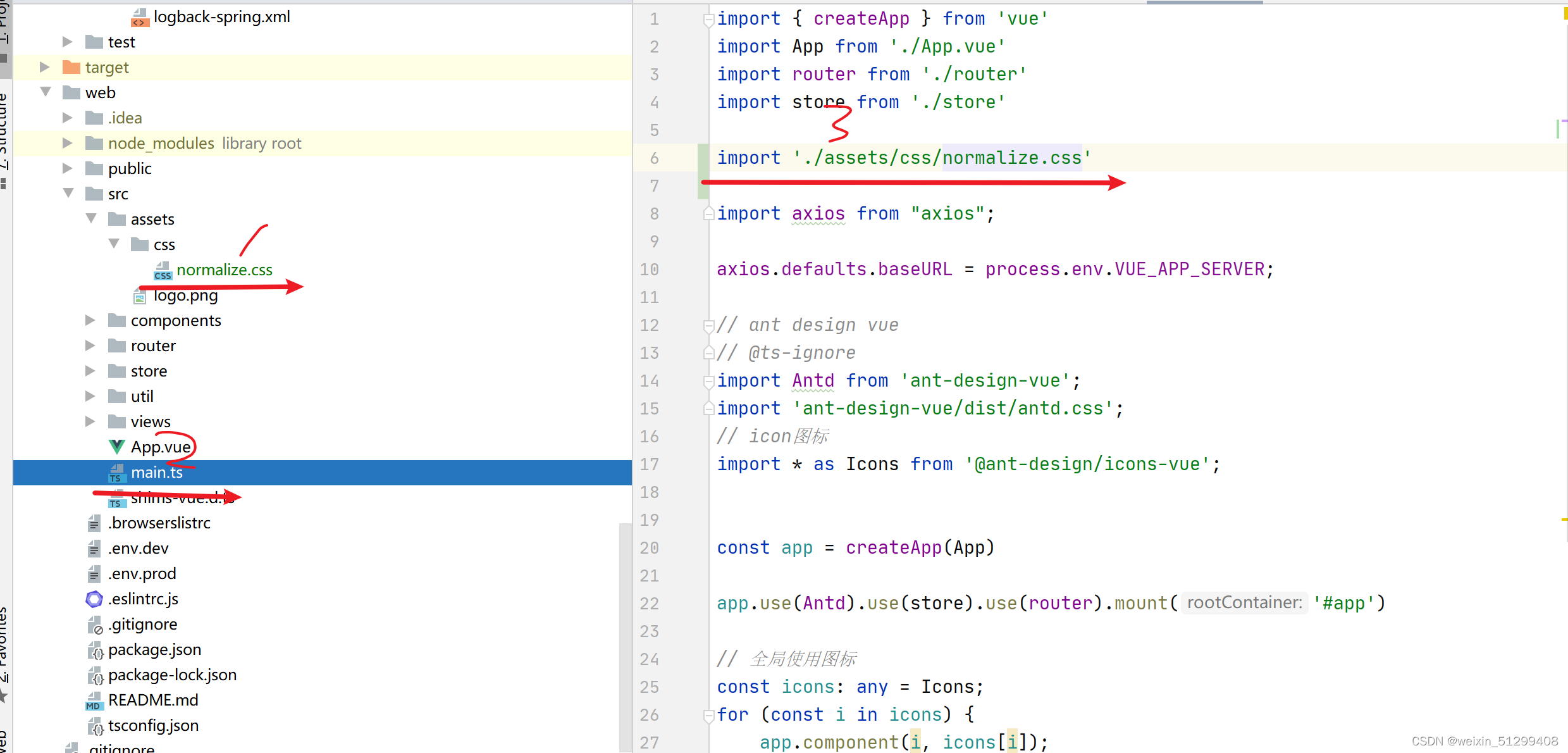
Task: Open the logback-spring.xml file icon
Action: click(x=140, y=17)
